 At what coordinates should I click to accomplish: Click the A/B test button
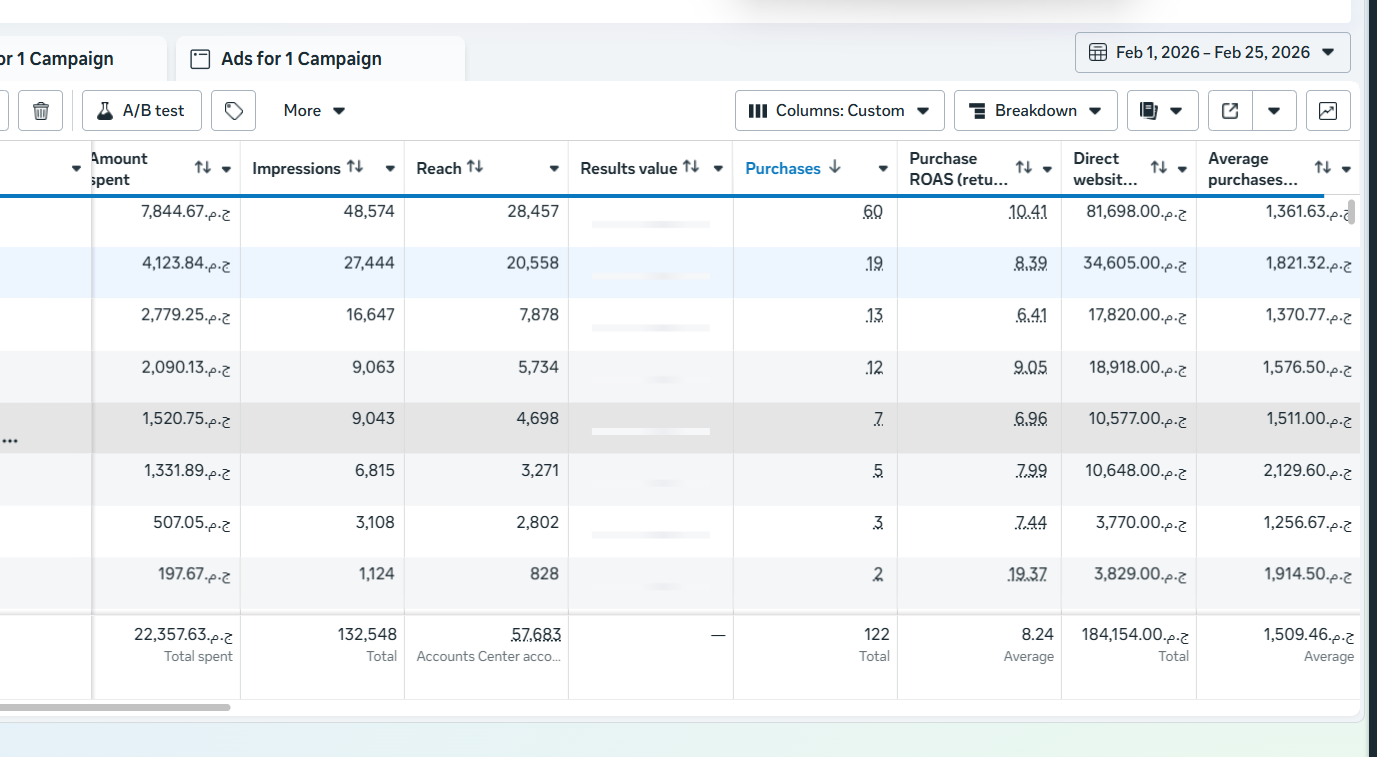point(141,111)
